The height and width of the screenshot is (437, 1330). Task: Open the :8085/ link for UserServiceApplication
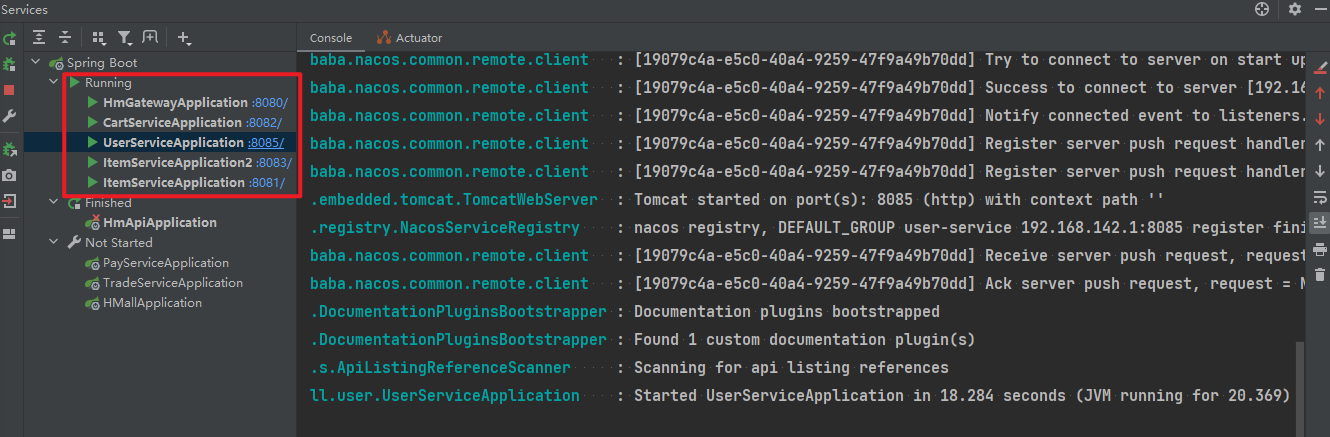point(266,143)
